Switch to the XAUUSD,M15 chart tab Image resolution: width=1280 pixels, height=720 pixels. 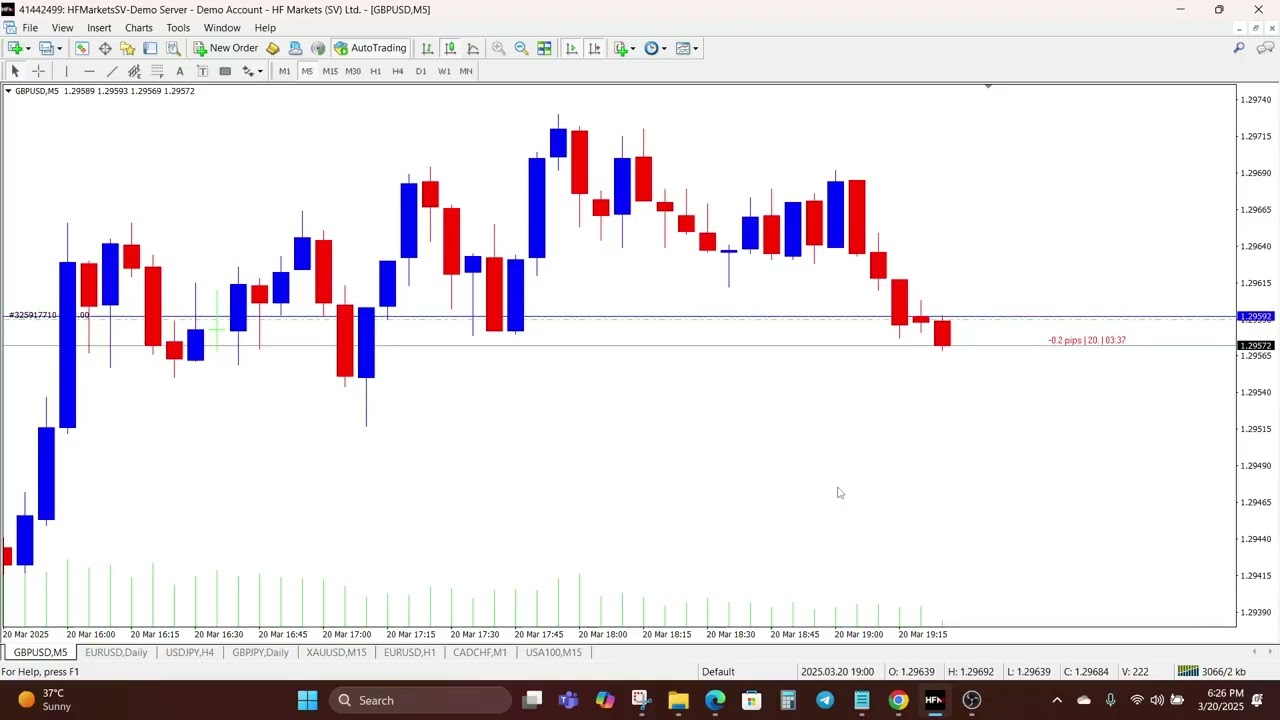[x=336, y=652]
